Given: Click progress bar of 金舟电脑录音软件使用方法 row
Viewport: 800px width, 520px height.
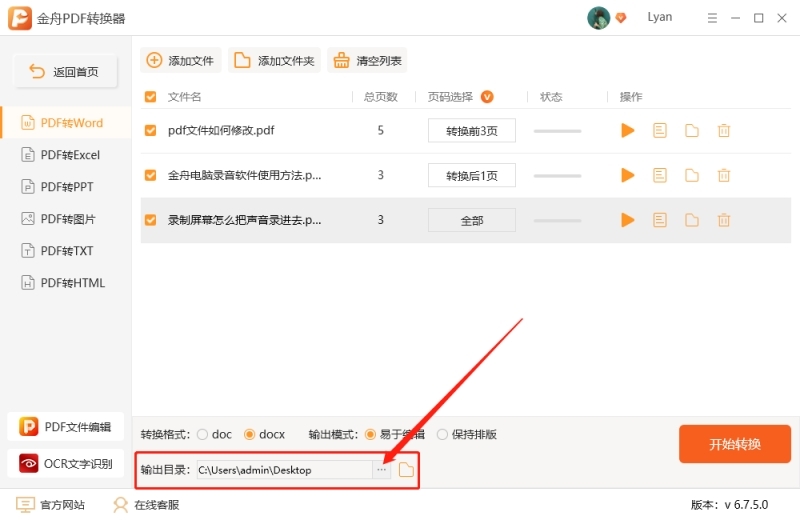Looking at the screenshot, I should [x=557, y=176].
